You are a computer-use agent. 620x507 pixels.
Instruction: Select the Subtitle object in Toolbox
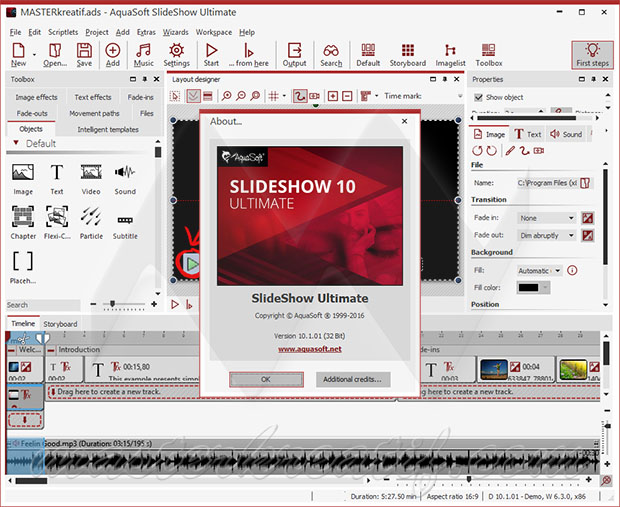pos(125,220)
